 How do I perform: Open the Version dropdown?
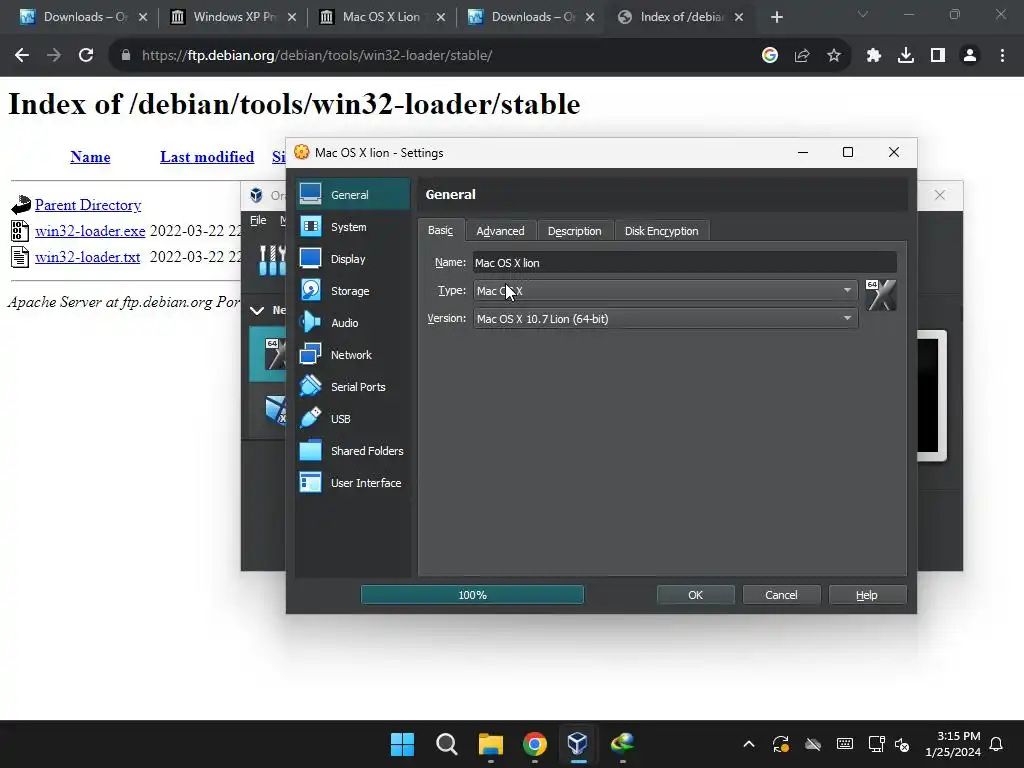click(665, 319)
